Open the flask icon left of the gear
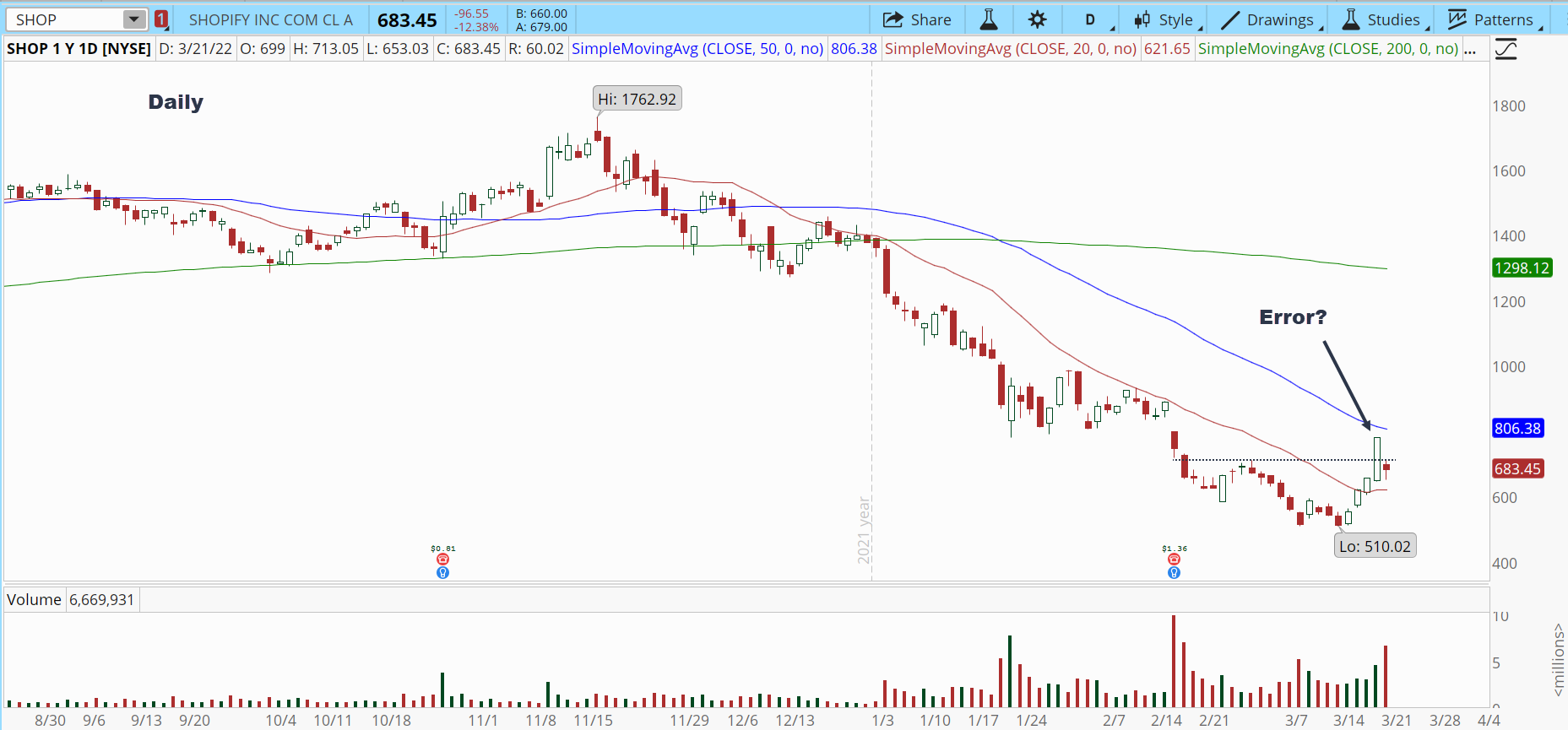This screenshot has height=730, width=1568. coord(989,19)
